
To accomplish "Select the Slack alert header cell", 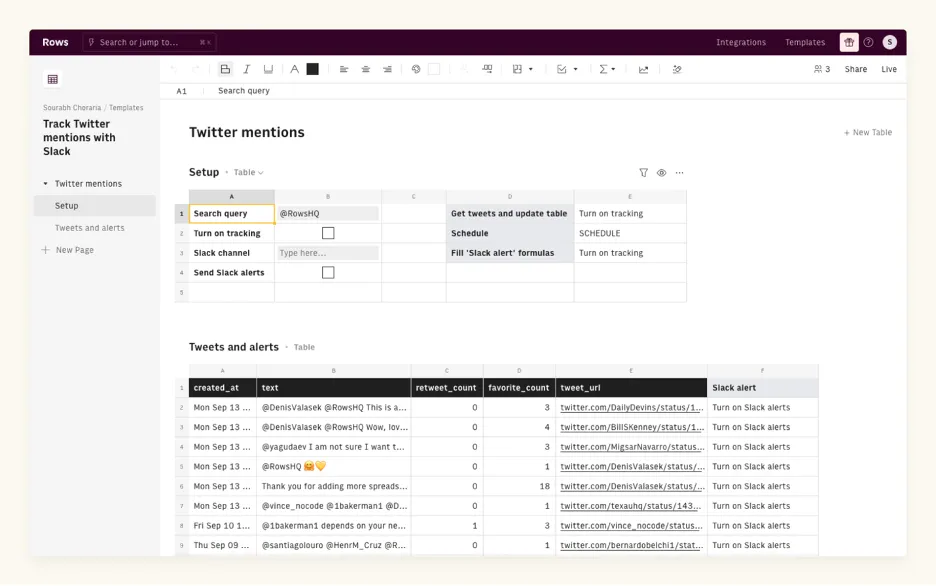I will 762,388.
